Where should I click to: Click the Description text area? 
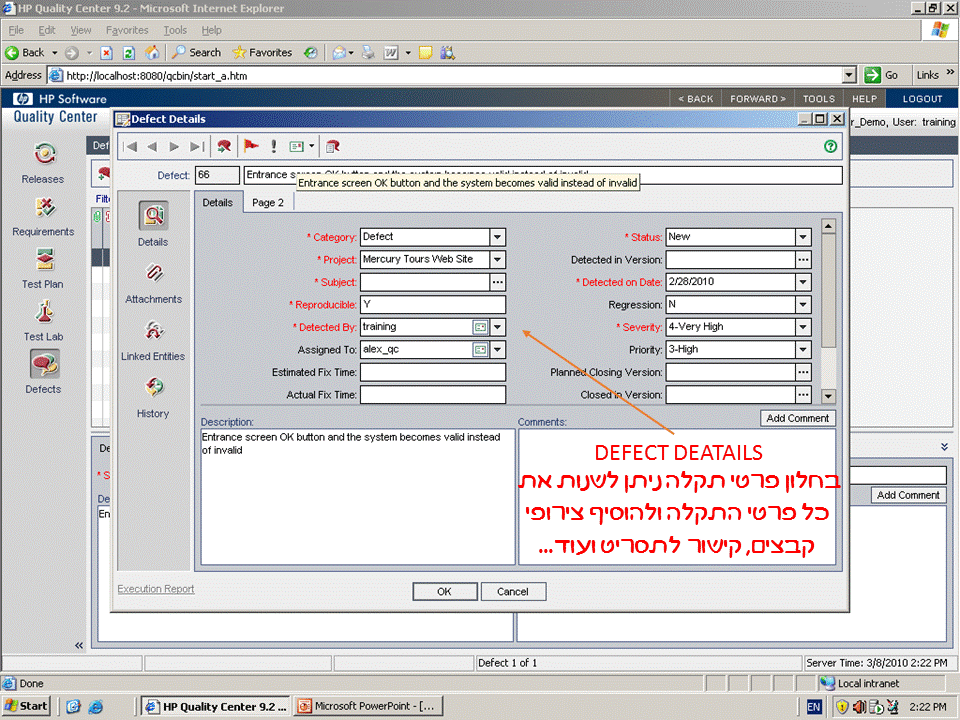(x=358, y=497)
